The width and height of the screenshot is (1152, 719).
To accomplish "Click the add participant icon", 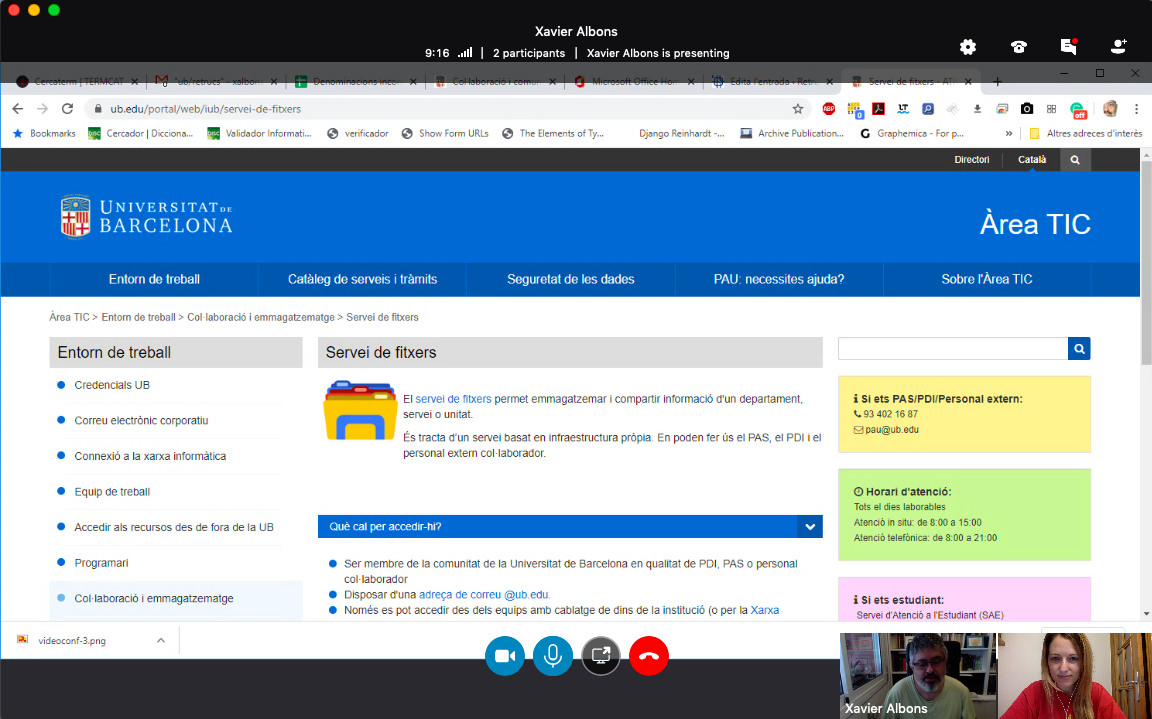I will (x=1118, y=47).
